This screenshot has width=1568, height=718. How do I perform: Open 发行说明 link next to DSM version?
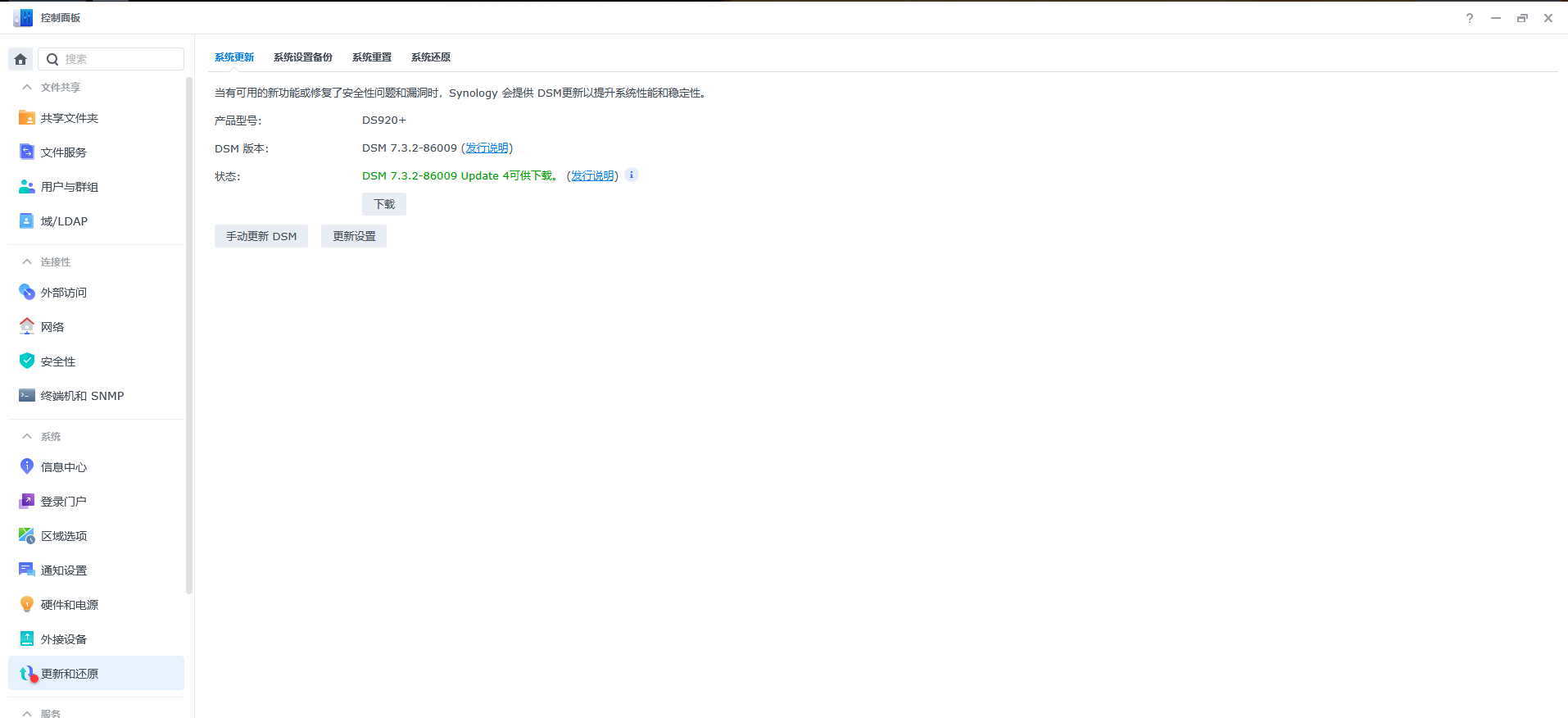coord(487,148)
